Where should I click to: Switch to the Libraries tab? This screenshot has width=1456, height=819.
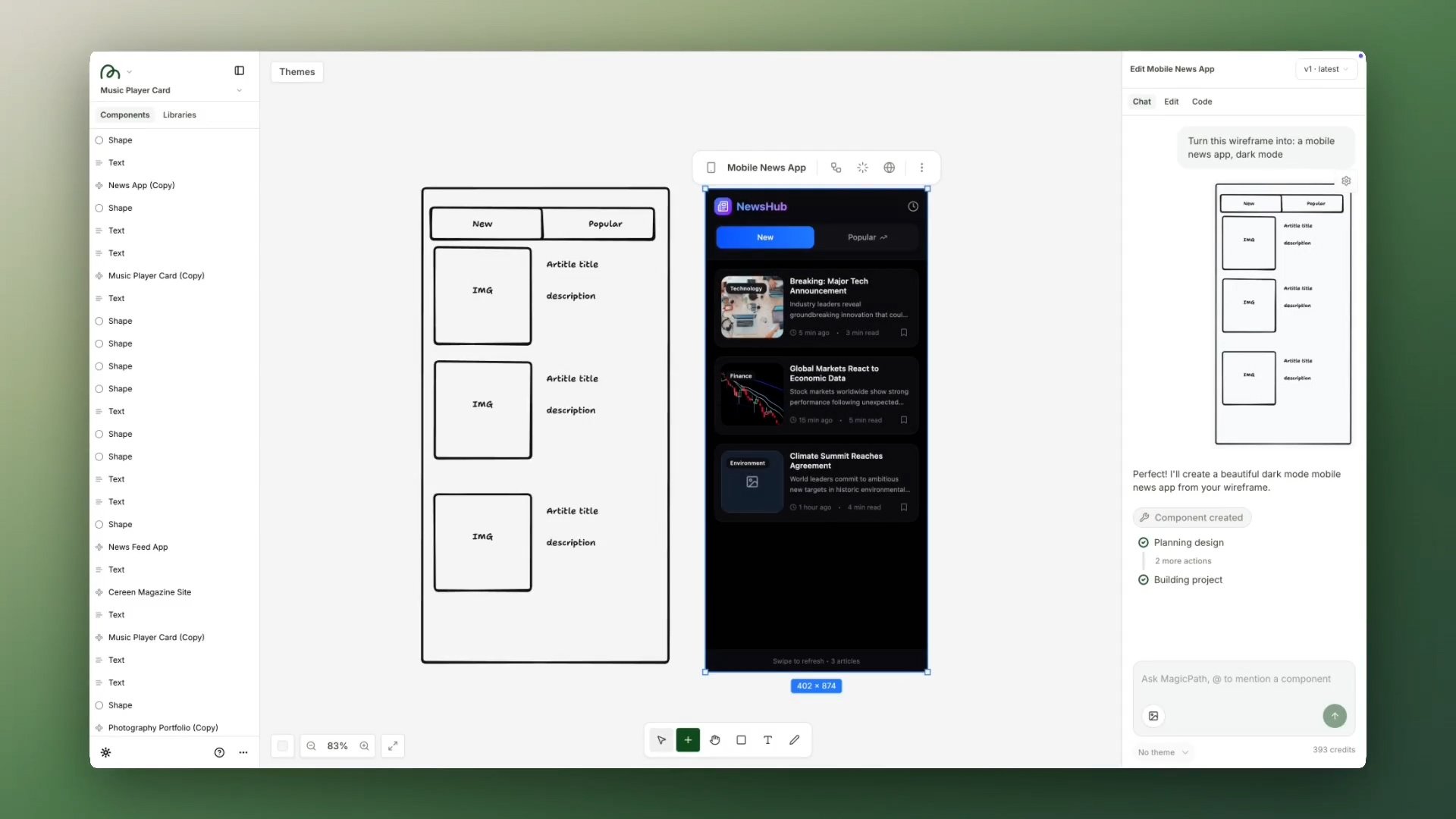[179, 115]
